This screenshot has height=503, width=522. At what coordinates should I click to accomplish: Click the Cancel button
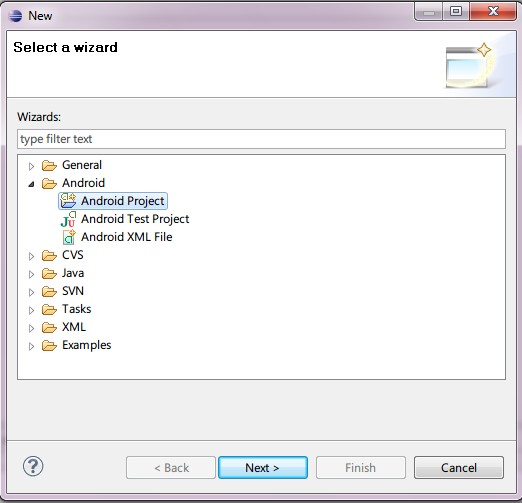point(459,468)
